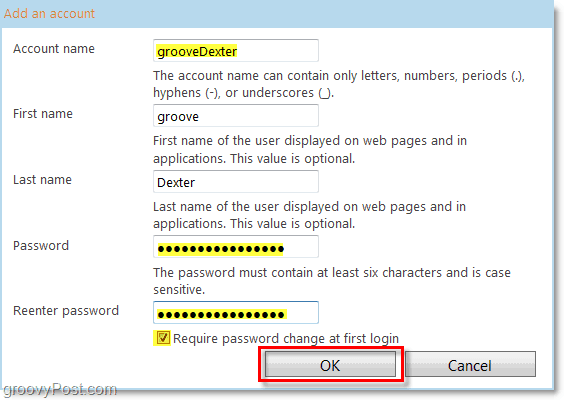Focus the First name input box
This screenshot has height=400, width=564.
(x=236, y=116)
